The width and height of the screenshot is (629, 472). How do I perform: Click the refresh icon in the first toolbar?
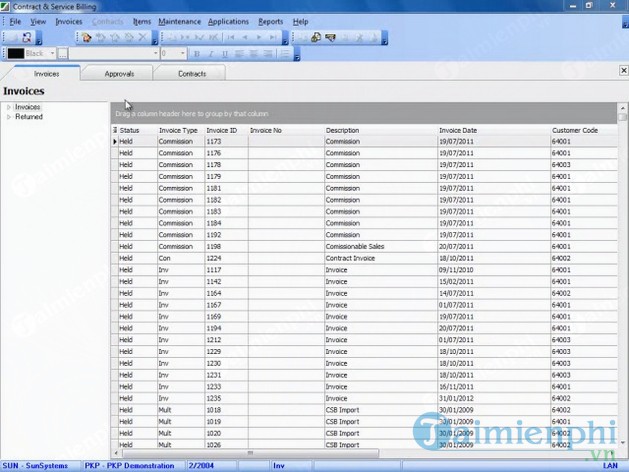pyautogui.click(x=27, y=38)
